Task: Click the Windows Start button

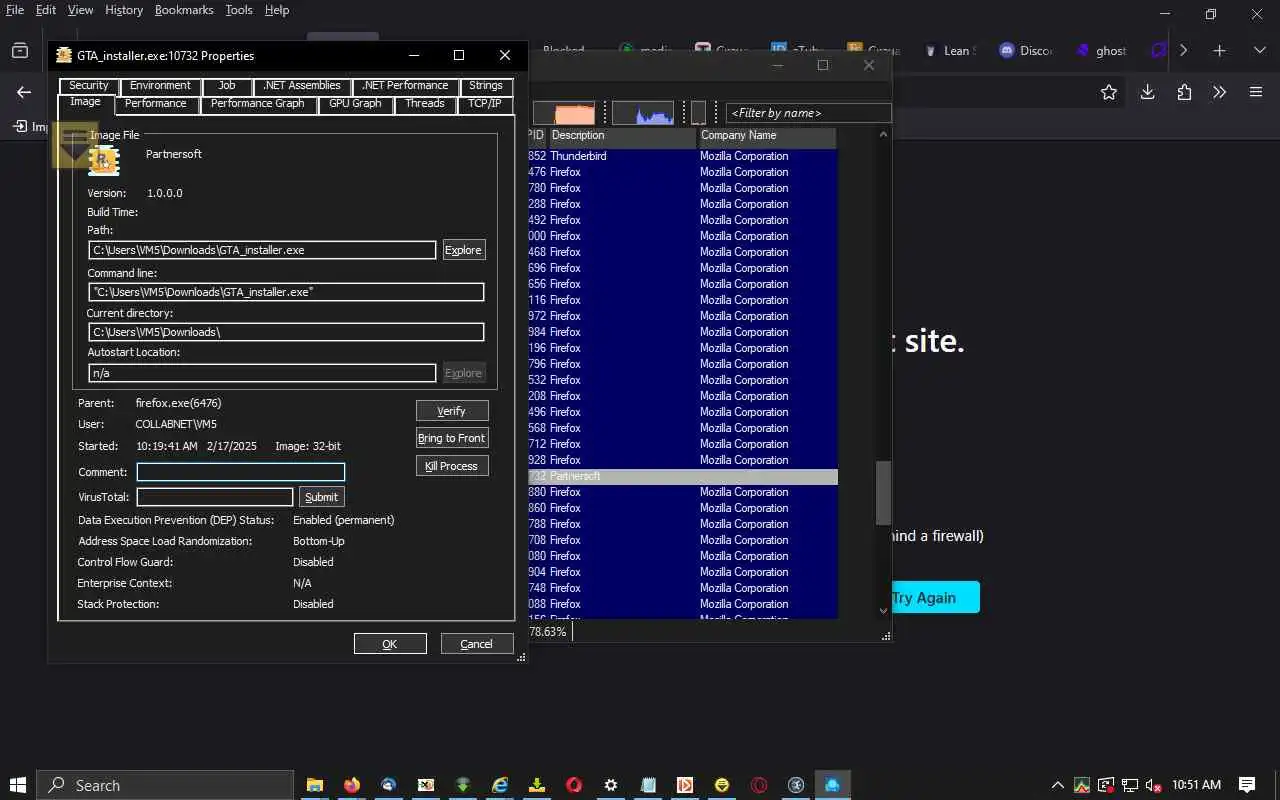Action: click(18, 785)
